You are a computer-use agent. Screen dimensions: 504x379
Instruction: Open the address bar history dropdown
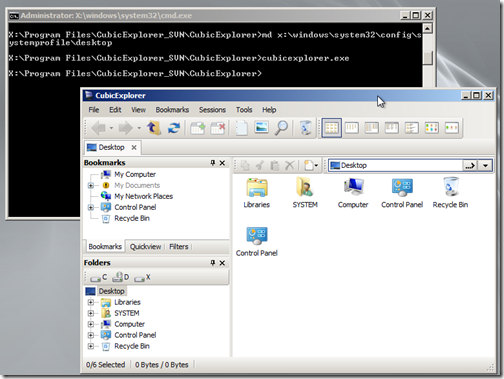point(485,165)
